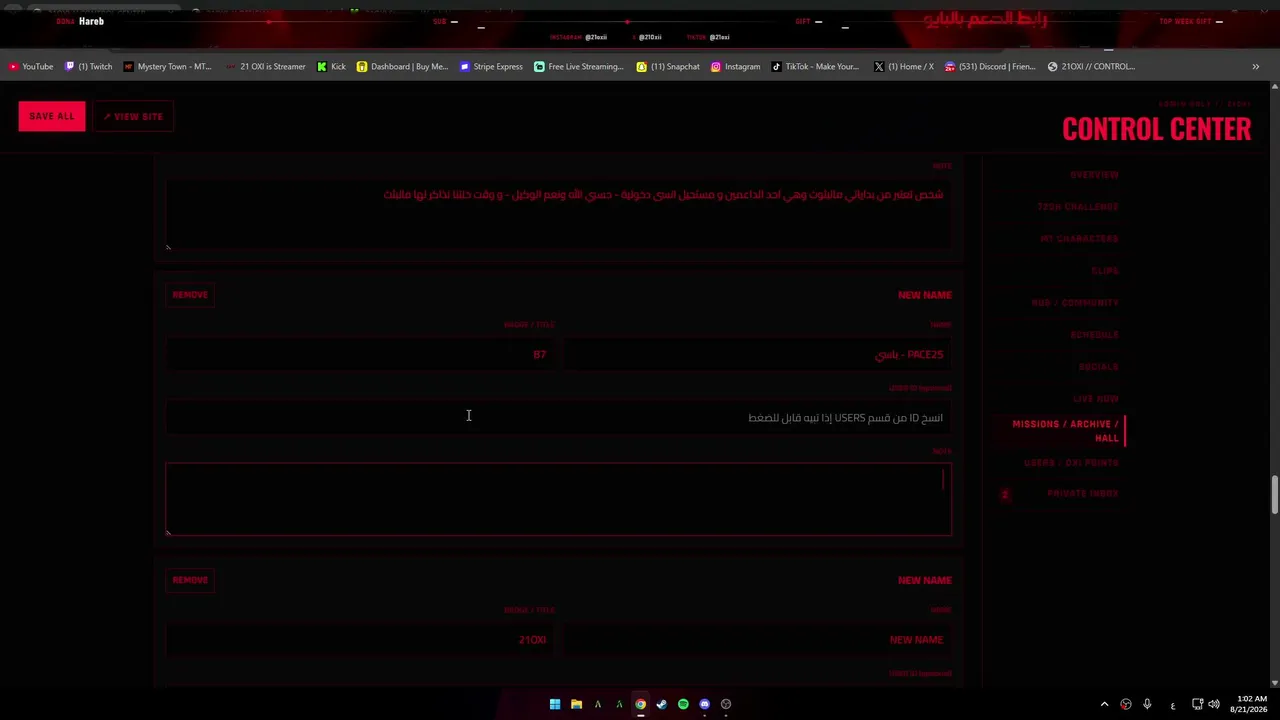Open File Explorer from taskbar
Screen dimensions: 1280x720
[x=576, y=704]
